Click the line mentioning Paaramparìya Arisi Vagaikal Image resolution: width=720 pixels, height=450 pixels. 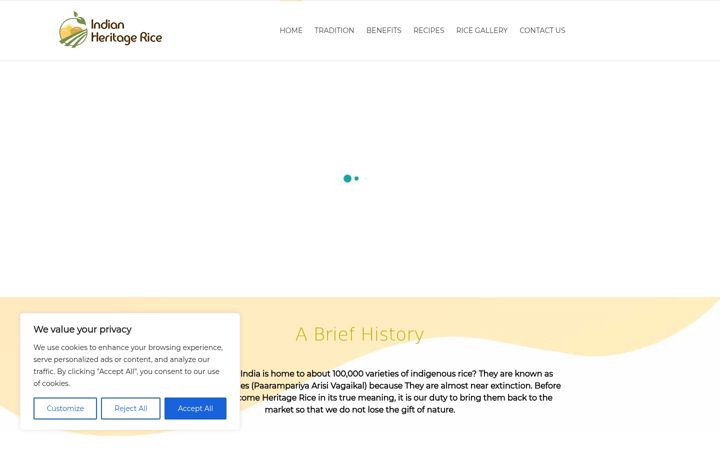(x=400, y=386)
